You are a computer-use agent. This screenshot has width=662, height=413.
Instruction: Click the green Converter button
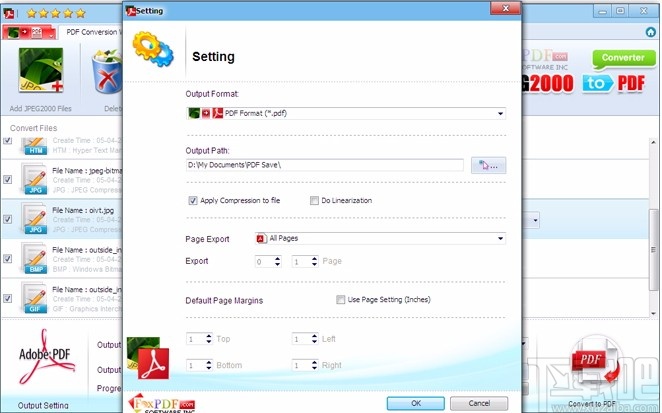(x=624, y=58)
